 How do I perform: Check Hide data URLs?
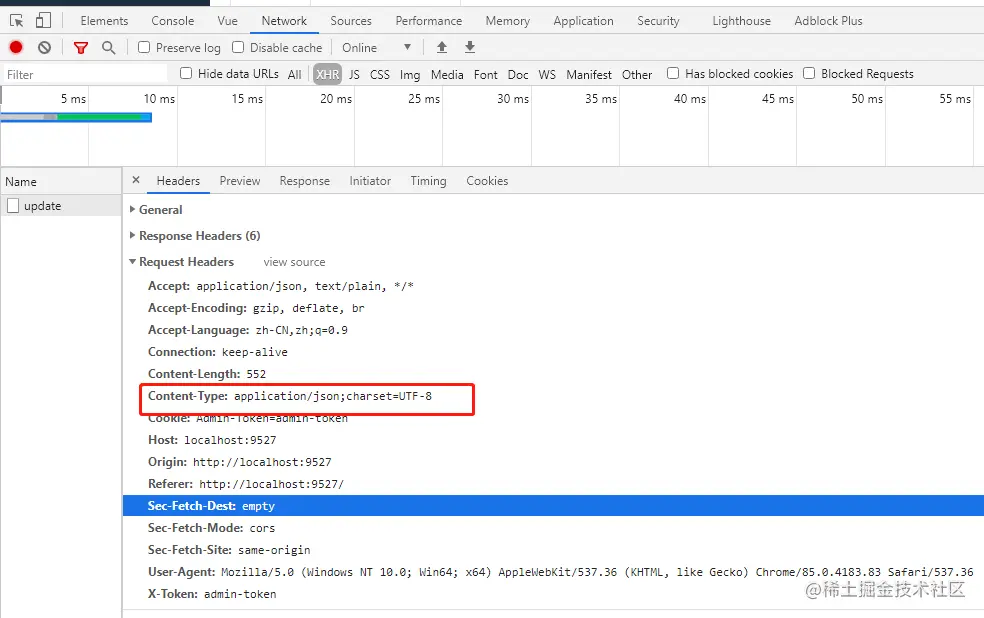pos(186,73)
